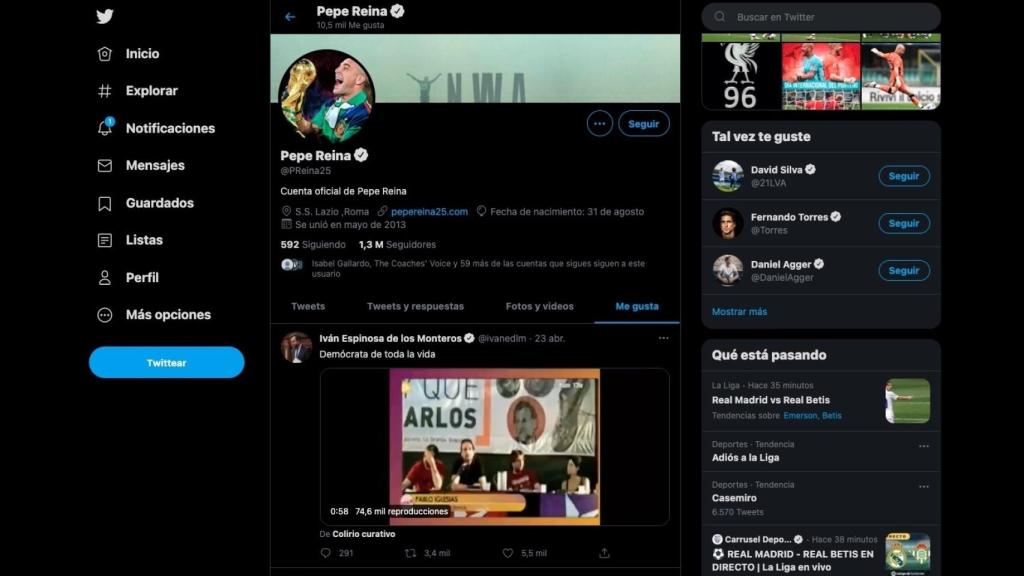The width and height of the screenshot is (1024, 576).
Task: Toggle follow for David Silva
Action: click(903, 176)
